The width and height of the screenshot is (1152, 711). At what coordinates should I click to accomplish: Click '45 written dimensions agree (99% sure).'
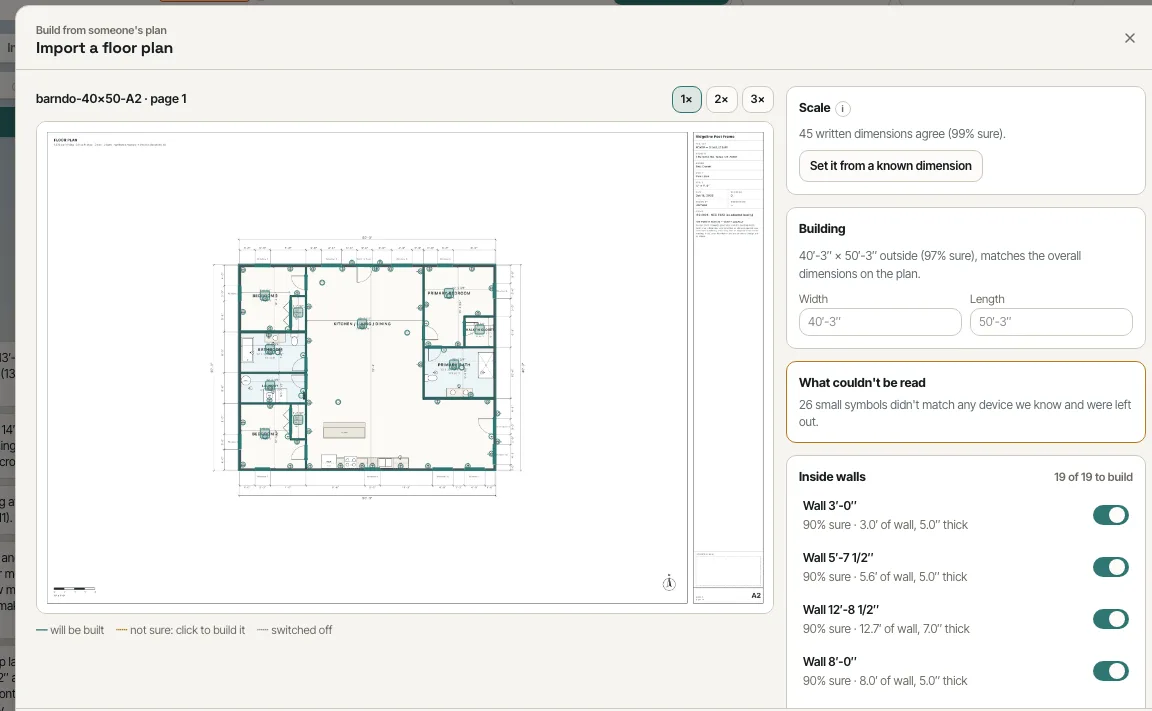tap(902, 134)
